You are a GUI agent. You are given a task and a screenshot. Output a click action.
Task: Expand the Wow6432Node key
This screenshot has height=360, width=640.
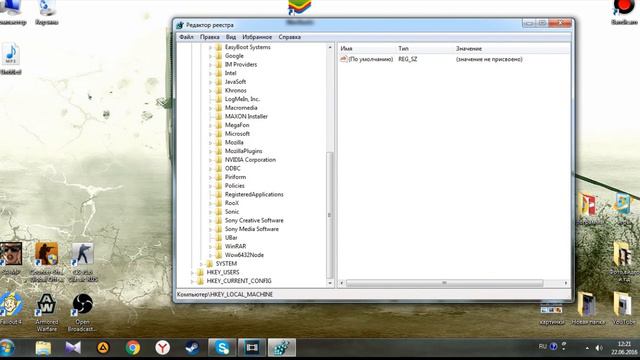(x=210, y=255)
